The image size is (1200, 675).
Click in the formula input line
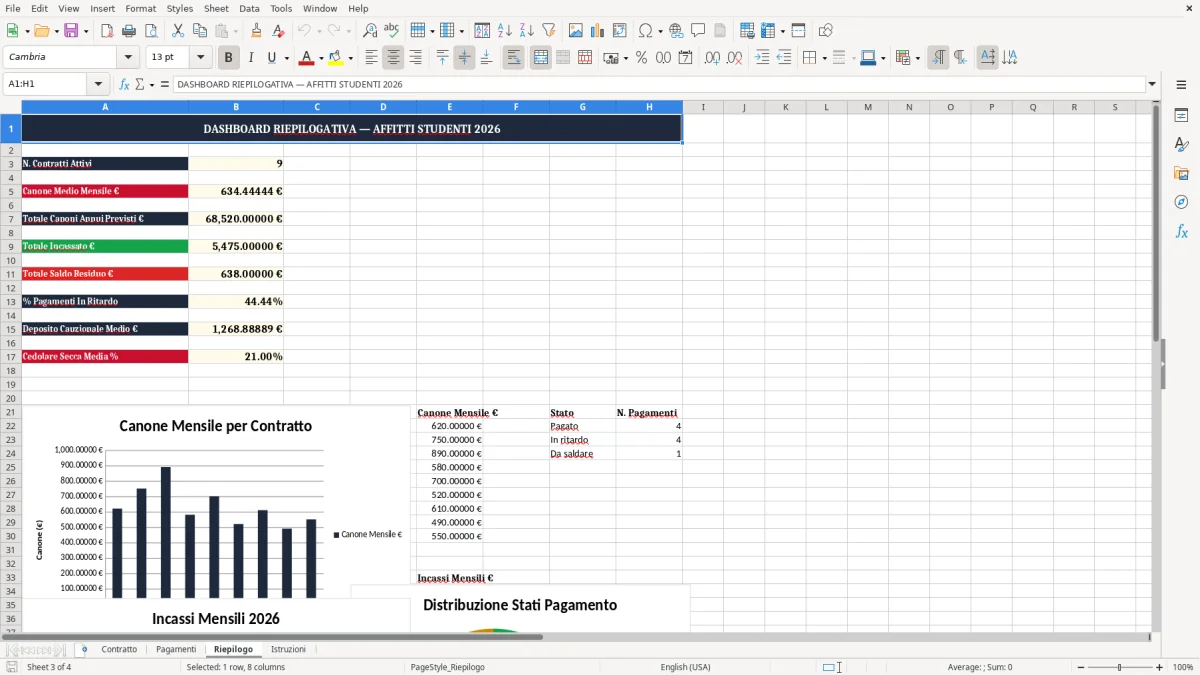(658, 84)
